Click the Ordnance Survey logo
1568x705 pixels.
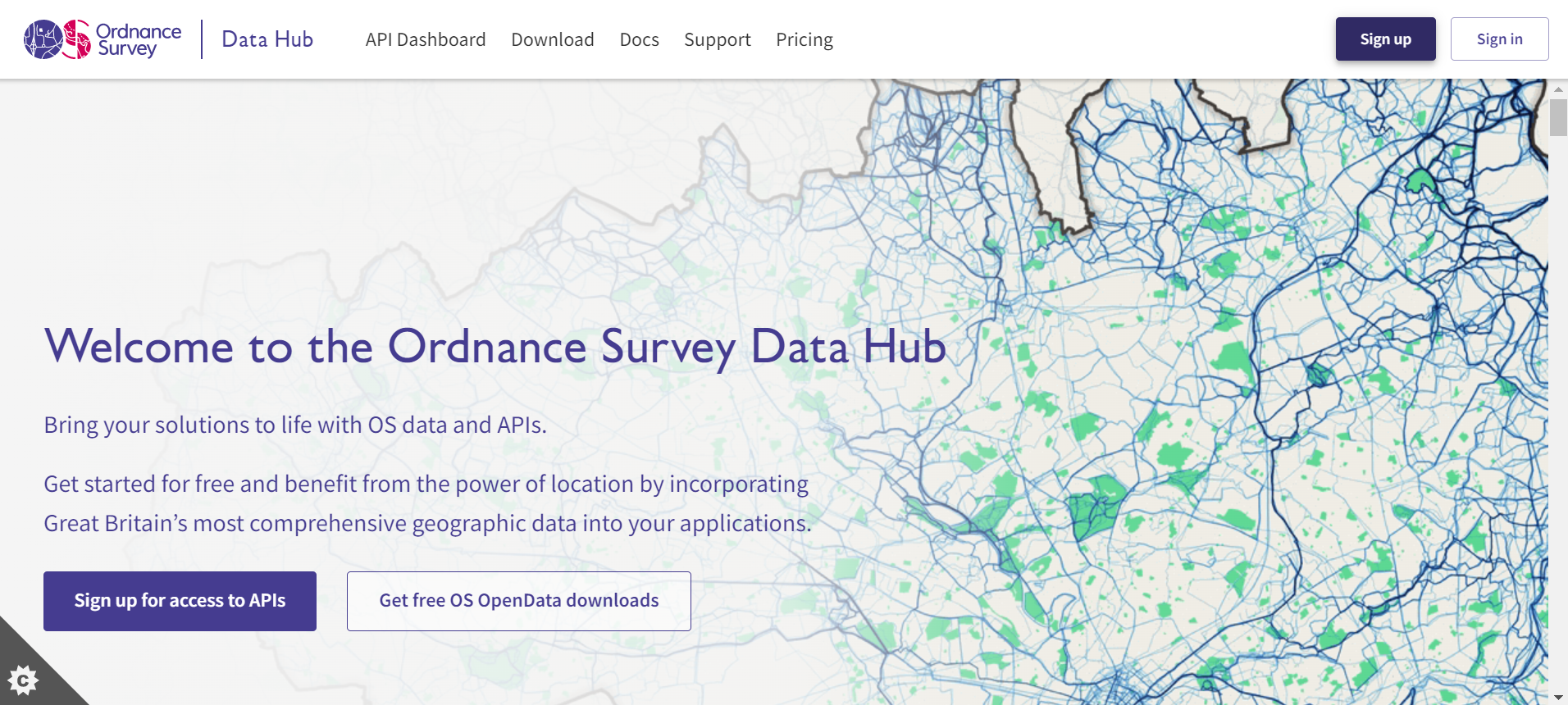tap(103, 39)
